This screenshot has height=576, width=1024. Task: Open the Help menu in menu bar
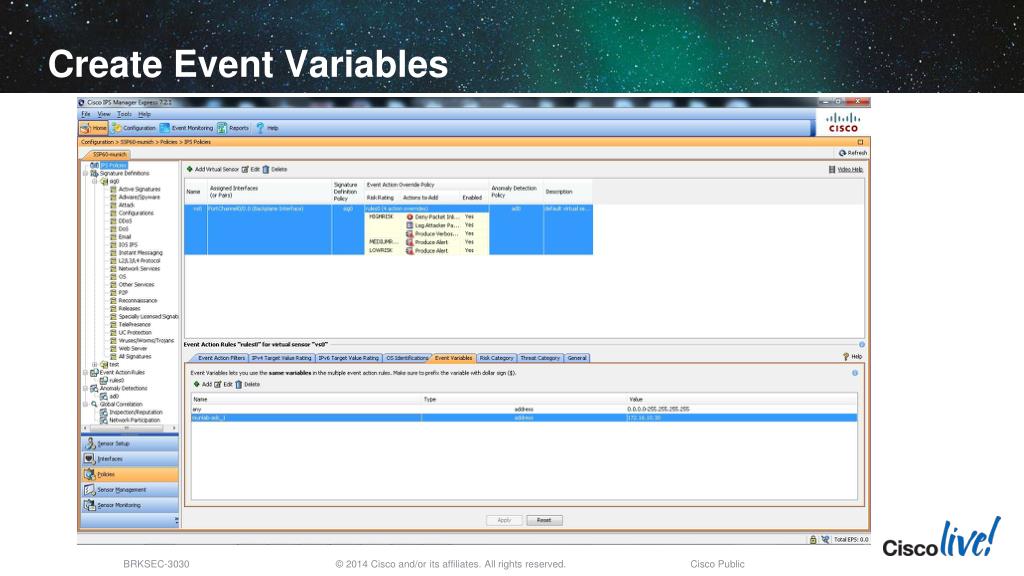(x=144, y=114)
